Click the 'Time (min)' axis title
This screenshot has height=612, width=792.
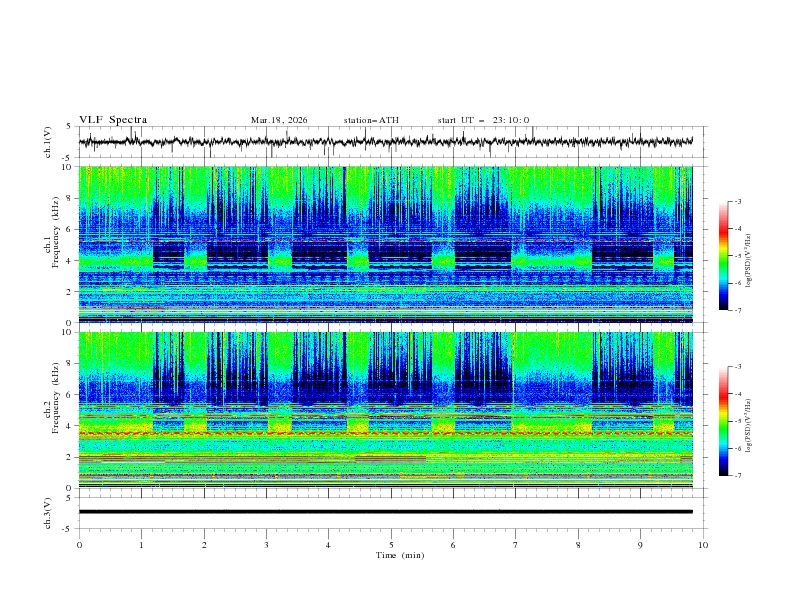[x=400, y=555]
